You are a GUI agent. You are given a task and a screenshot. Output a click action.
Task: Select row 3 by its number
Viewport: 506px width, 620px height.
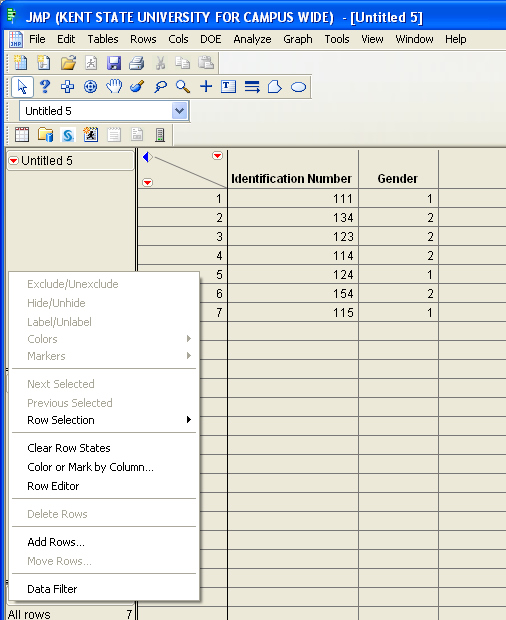219,236
